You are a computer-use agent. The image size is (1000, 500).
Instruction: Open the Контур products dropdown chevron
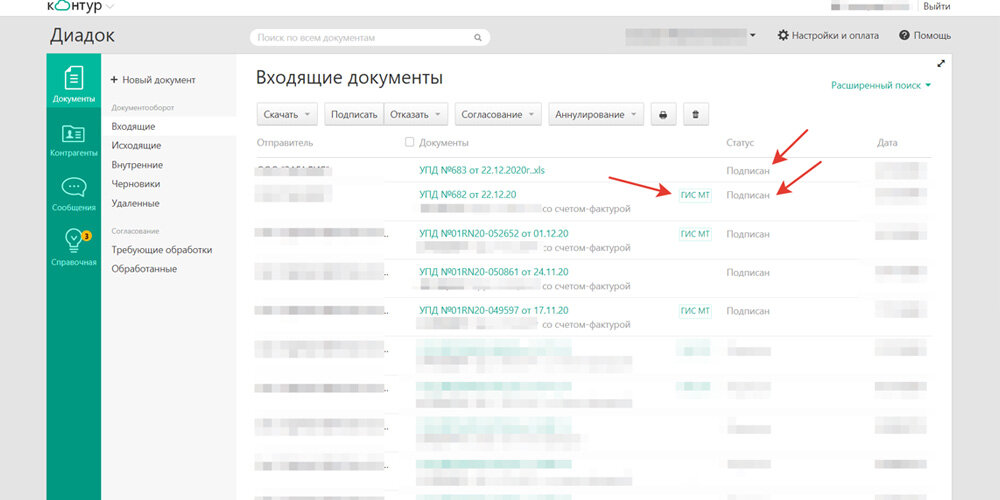point(109,6)
